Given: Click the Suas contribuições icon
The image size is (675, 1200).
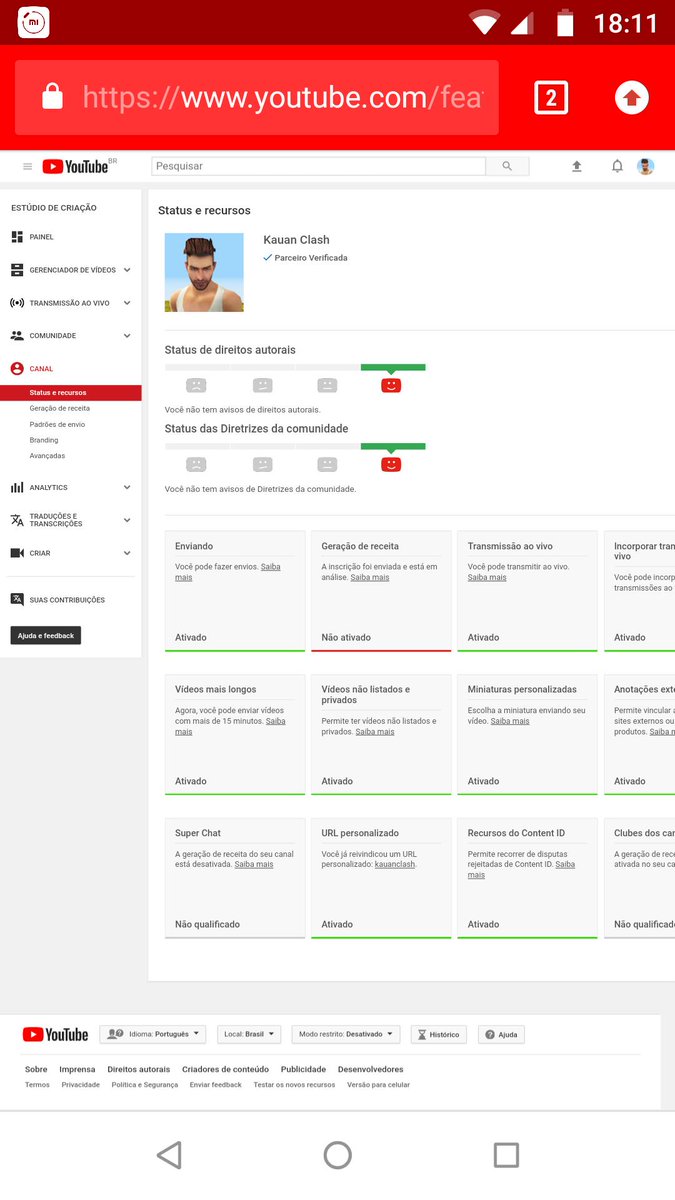Looking at the screenshot, I should 17,600.
